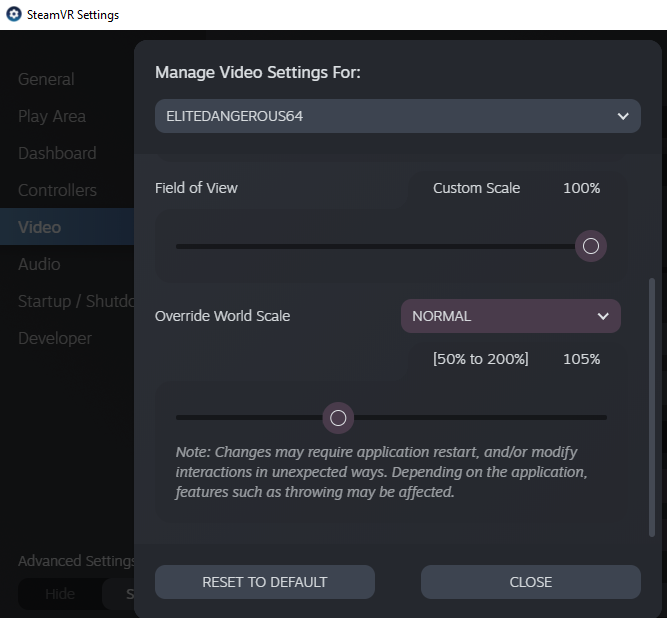Click the CLOSE button

530,582
